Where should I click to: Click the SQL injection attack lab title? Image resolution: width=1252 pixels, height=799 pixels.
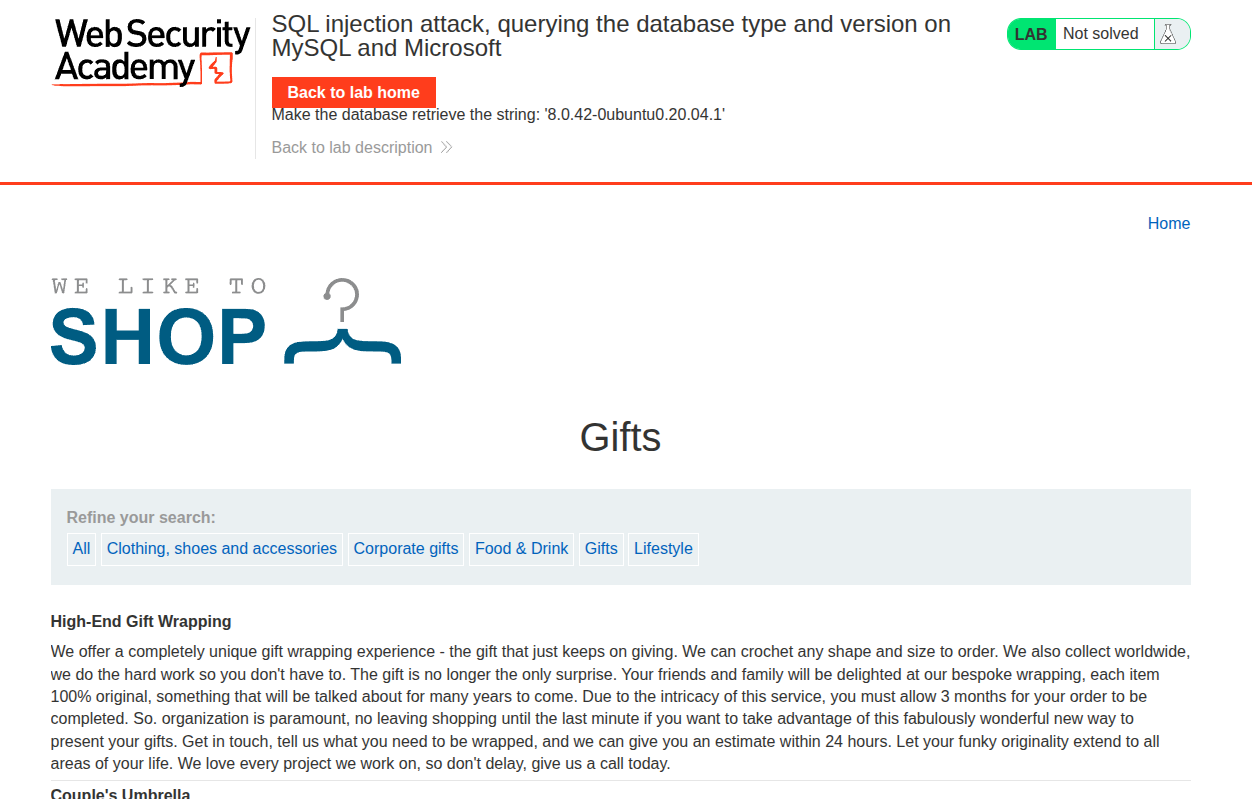pyautogui.click(x=611, y=36)
